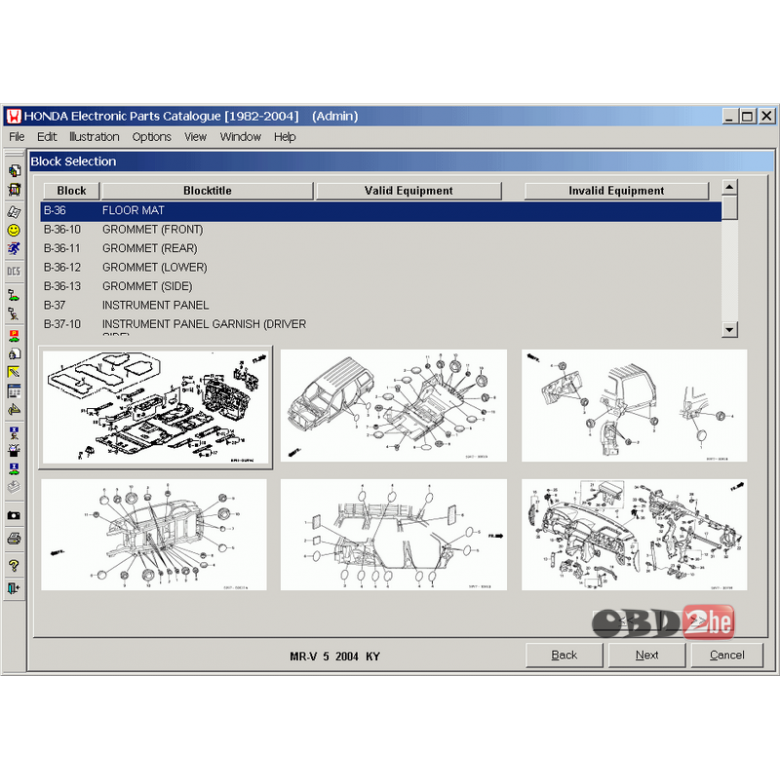Screen dimensions: 780x780
Task: Click the document with lock icon
Action: pyautogui.click(x=14, y=354)
